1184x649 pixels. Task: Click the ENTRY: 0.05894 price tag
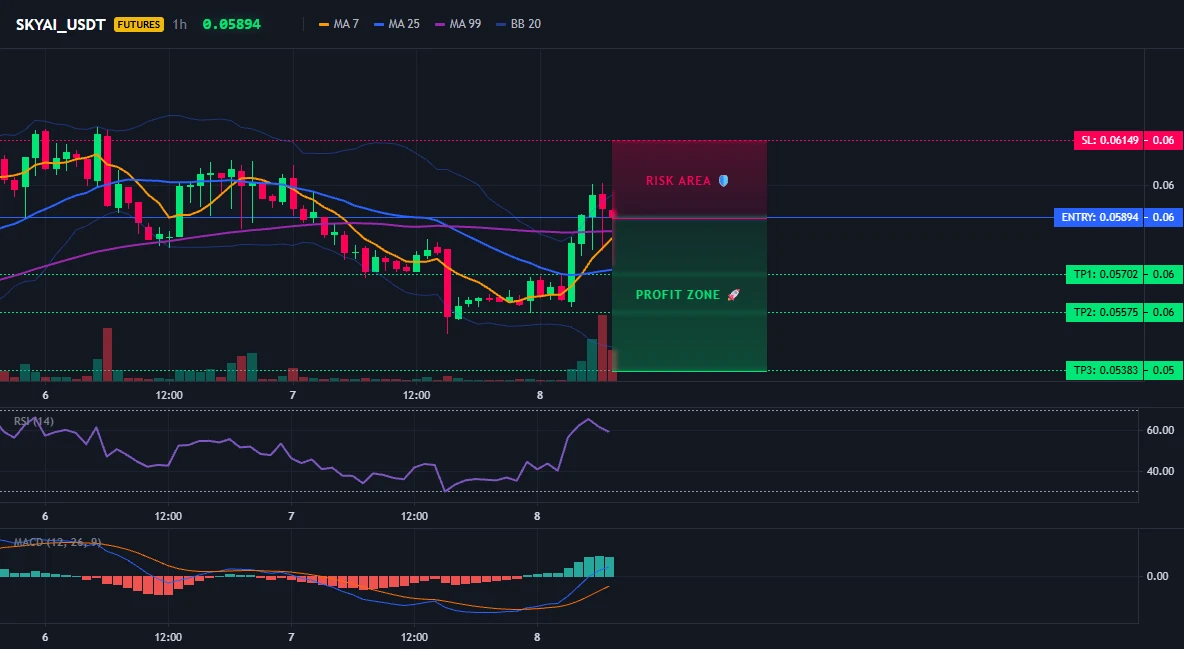(x=1098, y=218)
